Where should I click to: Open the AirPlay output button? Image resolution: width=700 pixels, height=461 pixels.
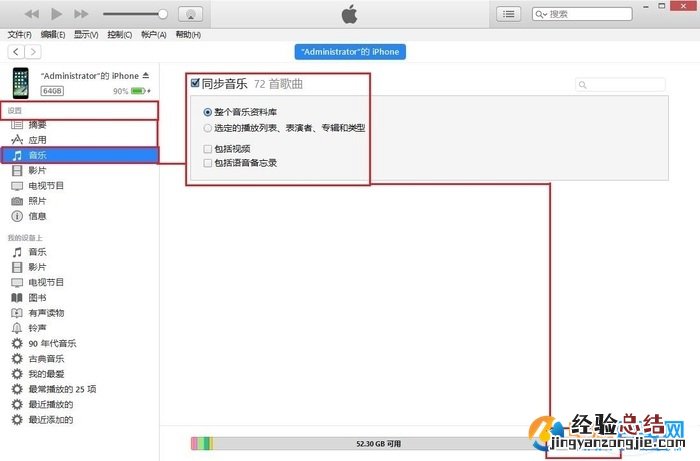191,14
